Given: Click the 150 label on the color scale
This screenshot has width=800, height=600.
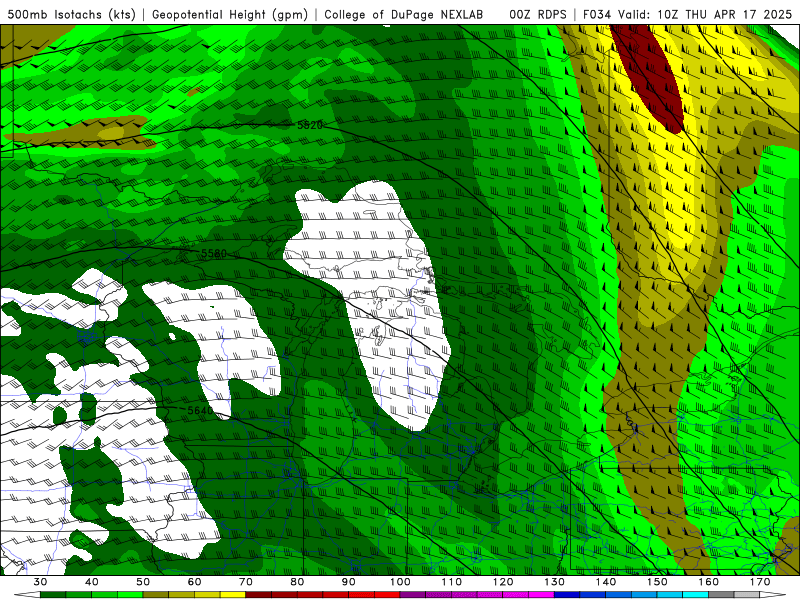Looking at the screenshot, I should click(657, 582).
